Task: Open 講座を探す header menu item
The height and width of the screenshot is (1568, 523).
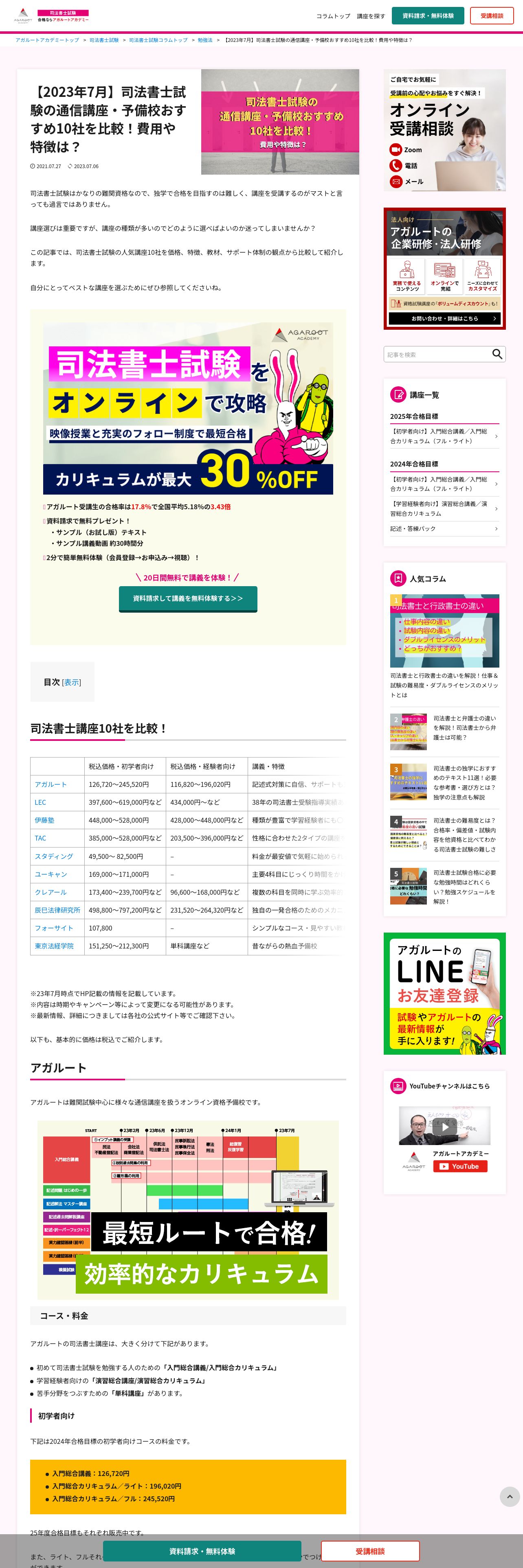Action: (x=371, y=16)
